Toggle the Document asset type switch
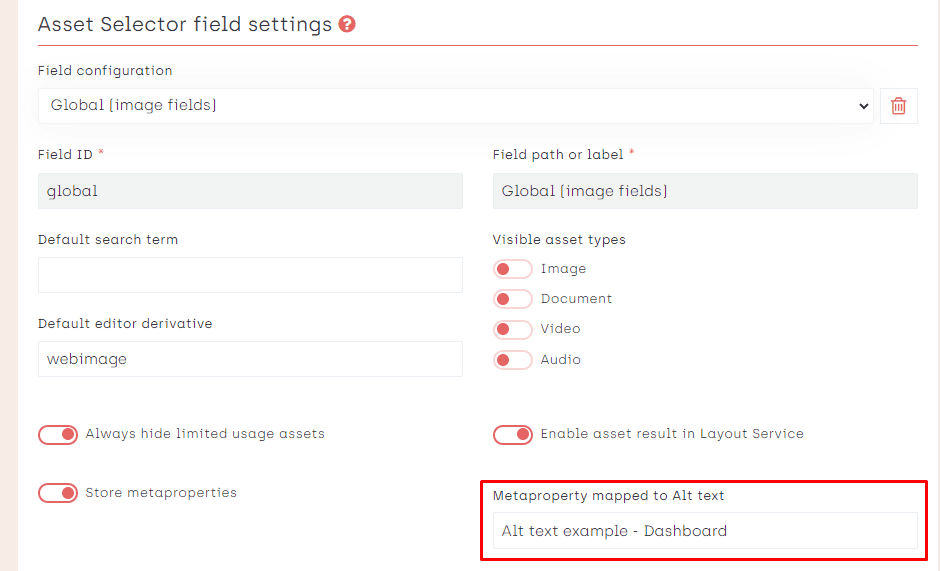Viewport: 940px width, 571px height. click(x=512, y=299)
